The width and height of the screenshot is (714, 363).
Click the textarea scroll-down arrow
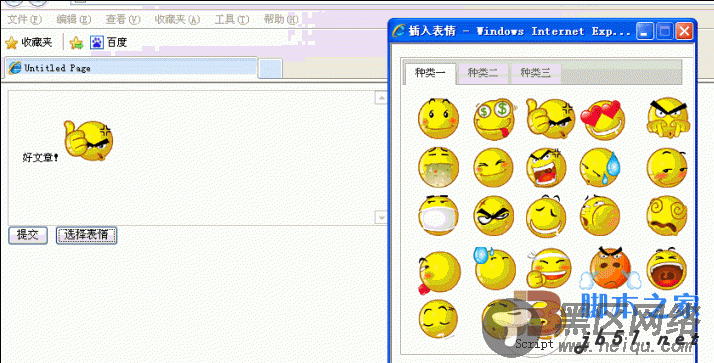[381, 217]
